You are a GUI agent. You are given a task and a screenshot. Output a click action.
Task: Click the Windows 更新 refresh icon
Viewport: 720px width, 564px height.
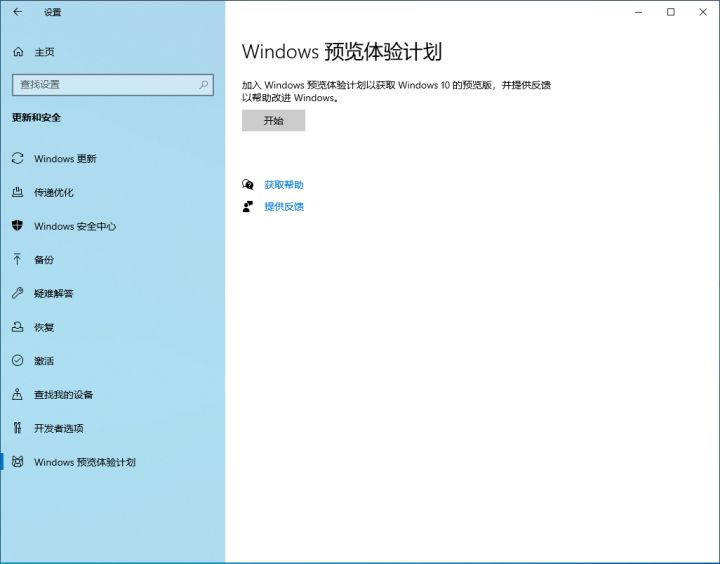click(17, 159)
